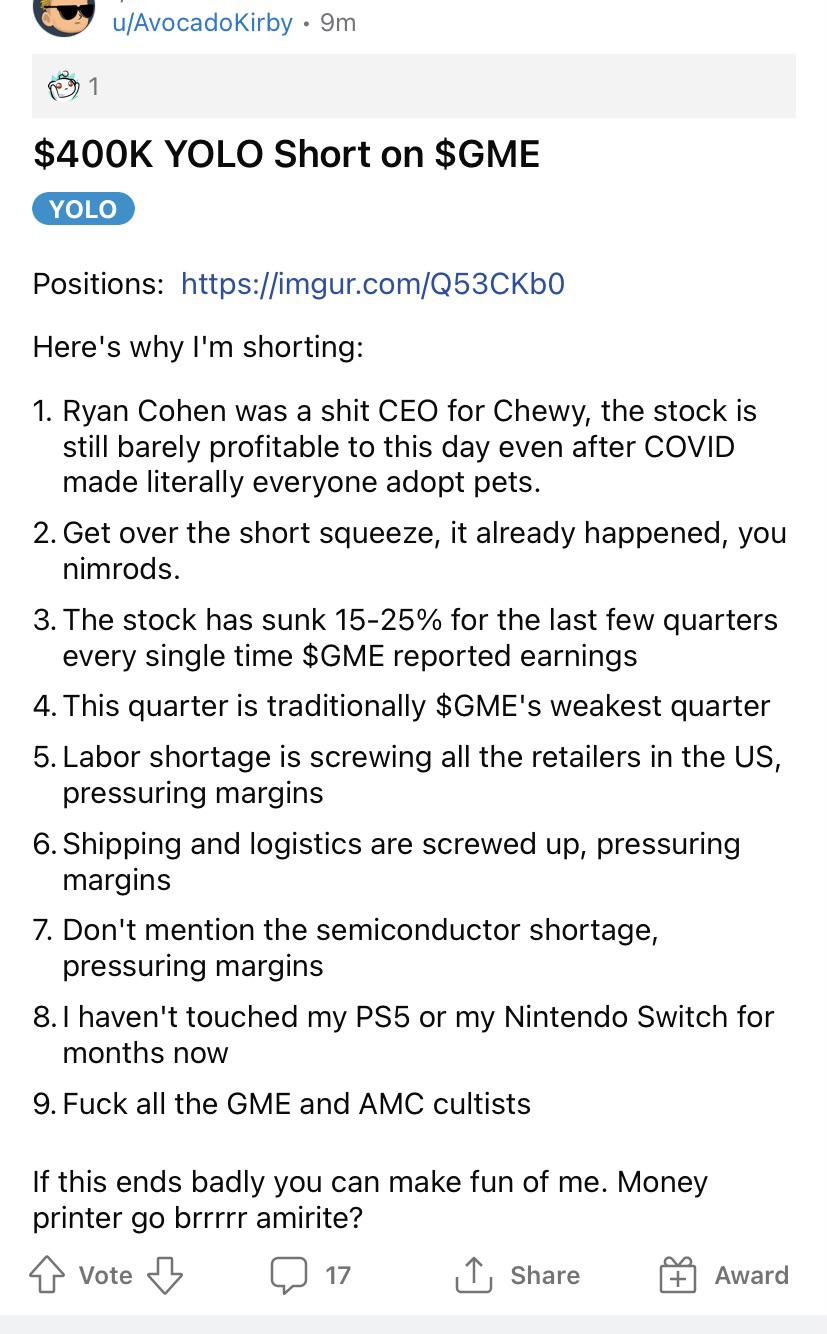Screen dimensions: 827x1334
Task: Tap the gift box award icon
Action: click(677, 1276)
